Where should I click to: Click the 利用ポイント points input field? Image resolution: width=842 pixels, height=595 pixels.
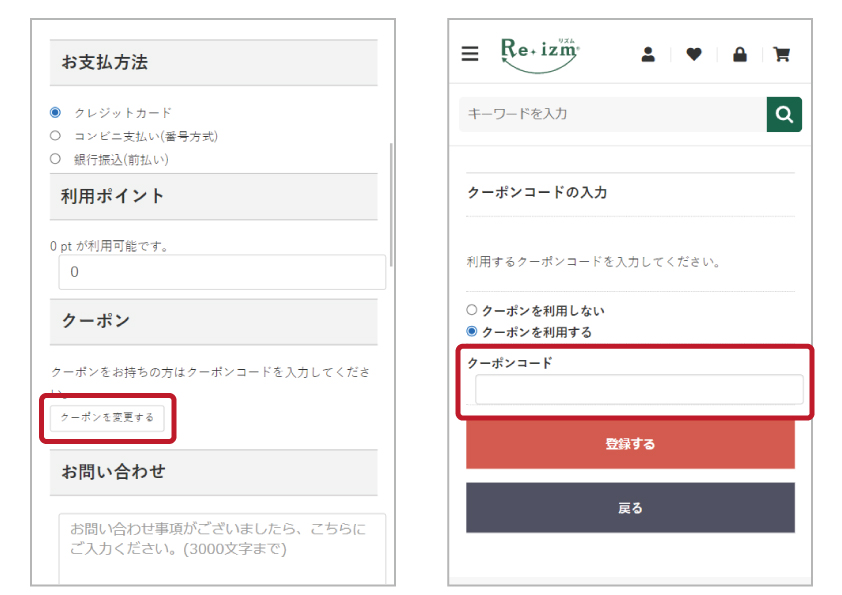point(222,272)
